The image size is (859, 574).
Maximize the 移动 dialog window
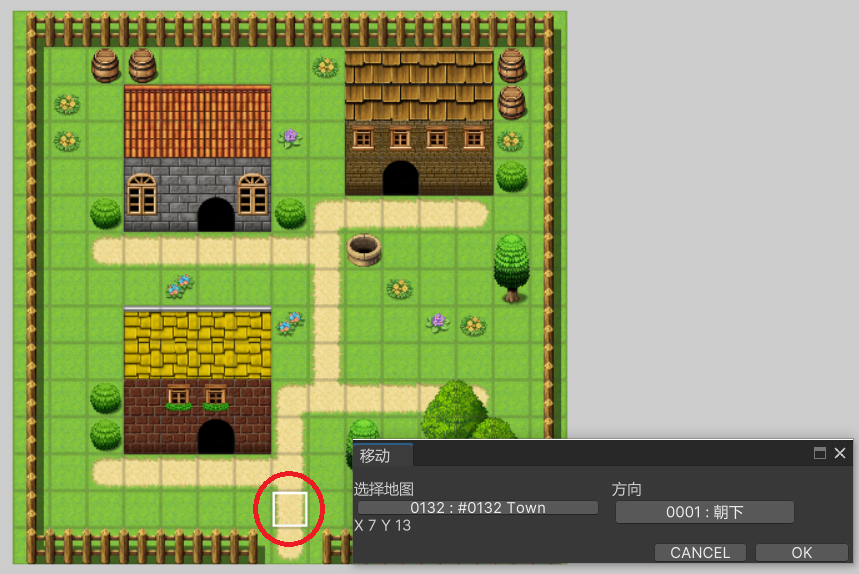coord(820,453)
